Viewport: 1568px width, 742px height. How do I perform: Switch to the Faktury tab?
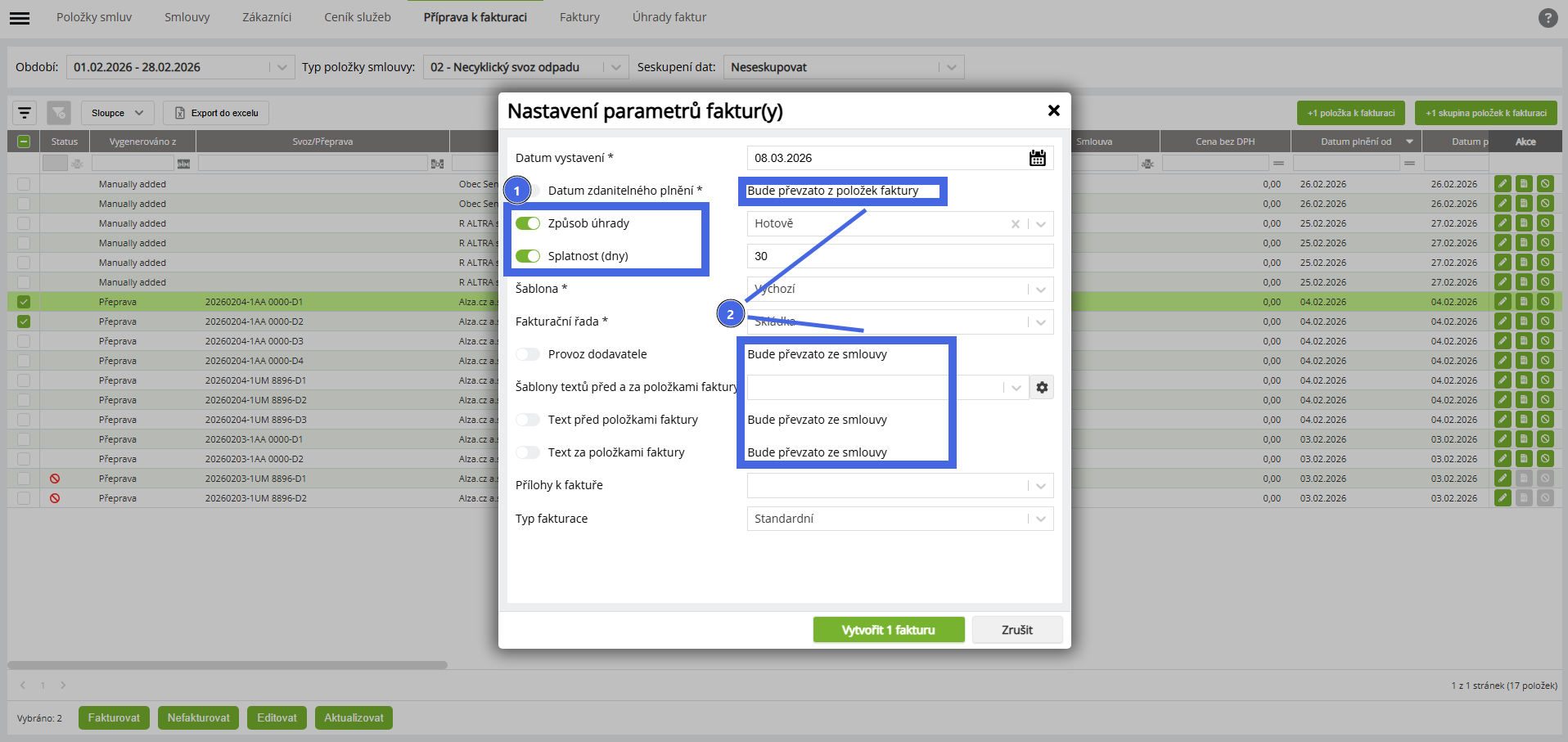(579, 17)
